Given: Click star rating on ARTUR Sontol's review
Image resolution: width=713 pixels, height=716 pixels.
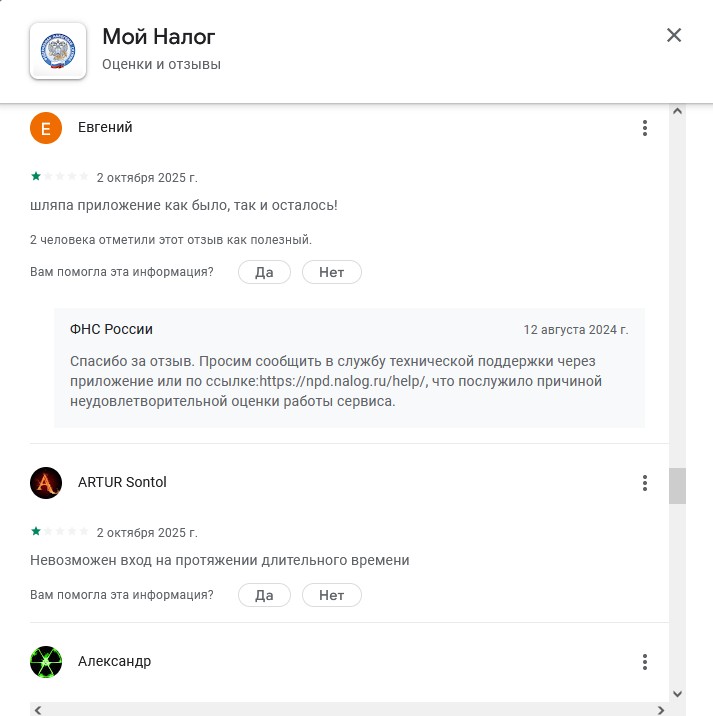Looking at the screenshot, I should (x=60, y=532).
